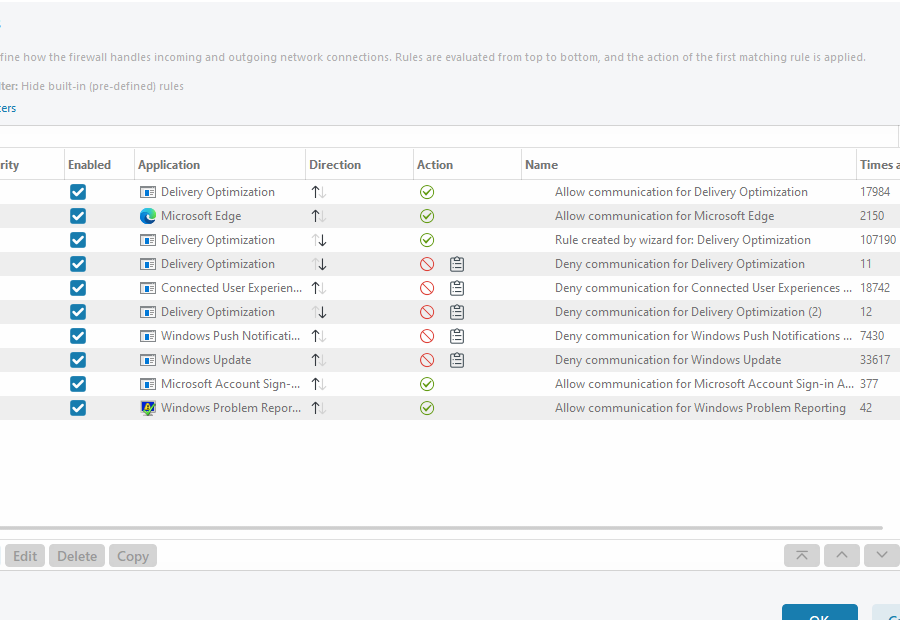Select rule Deny communication for Windows Update
Image resolution: width=900 pixels, height=620 pixels.
click(x=668, y=360)
